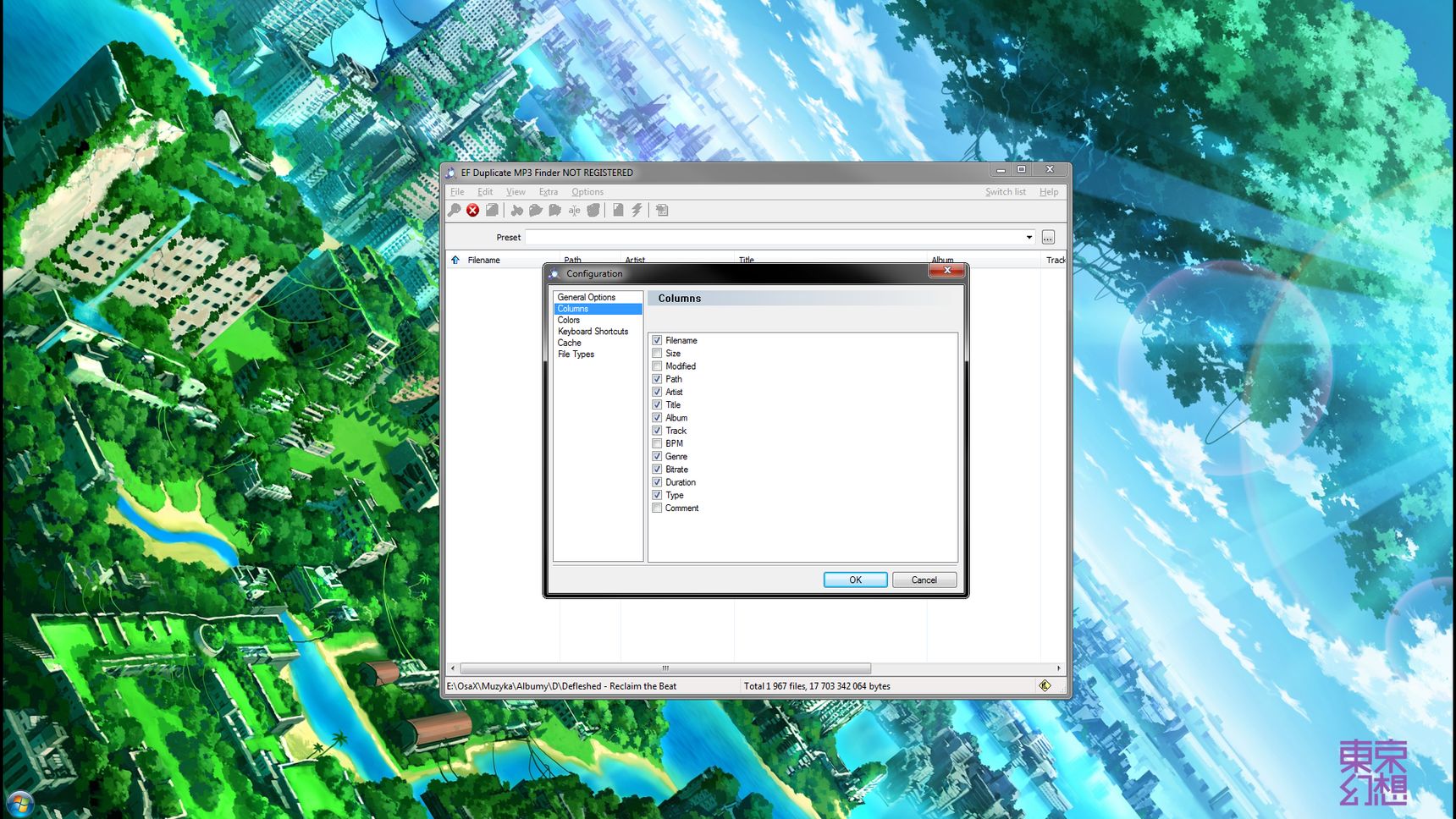Click the Preset browse (...) button
This screenshot has height=819, width=1456.
pyautogui.click(x=1048, y=237)
